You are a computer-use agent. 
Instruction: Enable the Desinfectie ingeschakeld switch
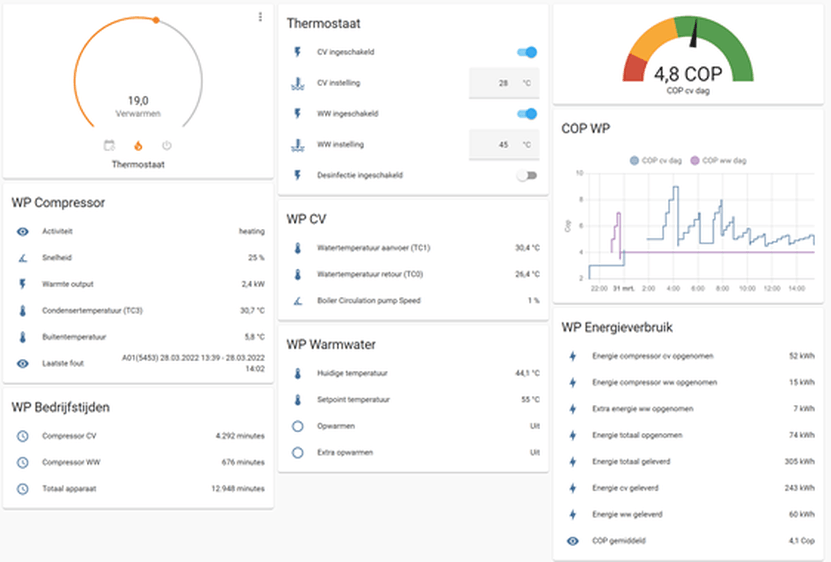[x=527, y=175]
